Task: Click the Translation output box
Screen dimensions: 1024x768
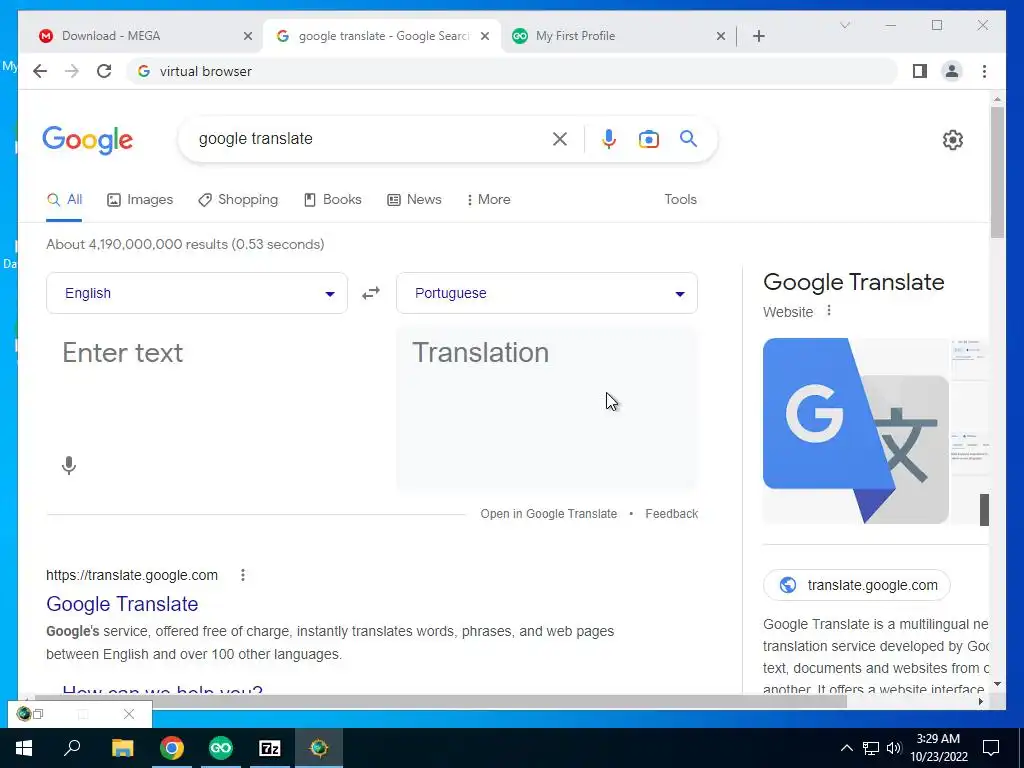Action: pyautogui.click(x=547, y=409)
